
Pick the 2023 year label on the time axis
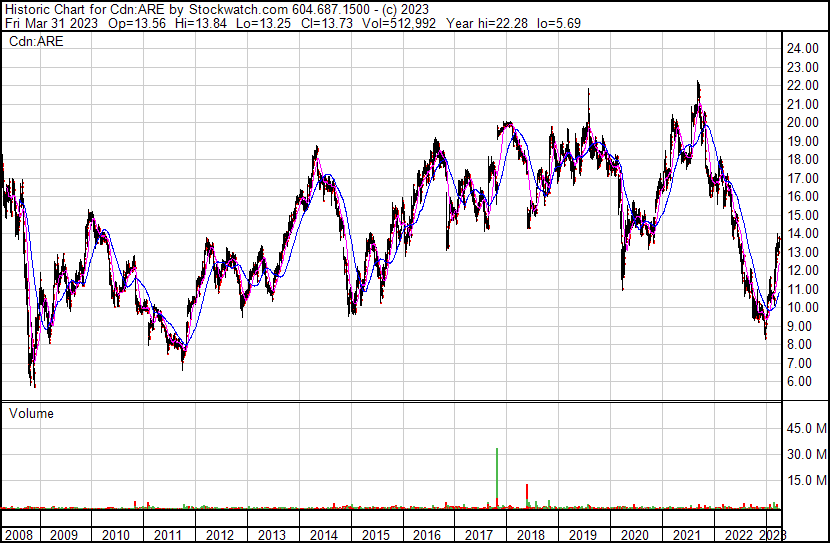pyautogui.click(x=774, y=535)
